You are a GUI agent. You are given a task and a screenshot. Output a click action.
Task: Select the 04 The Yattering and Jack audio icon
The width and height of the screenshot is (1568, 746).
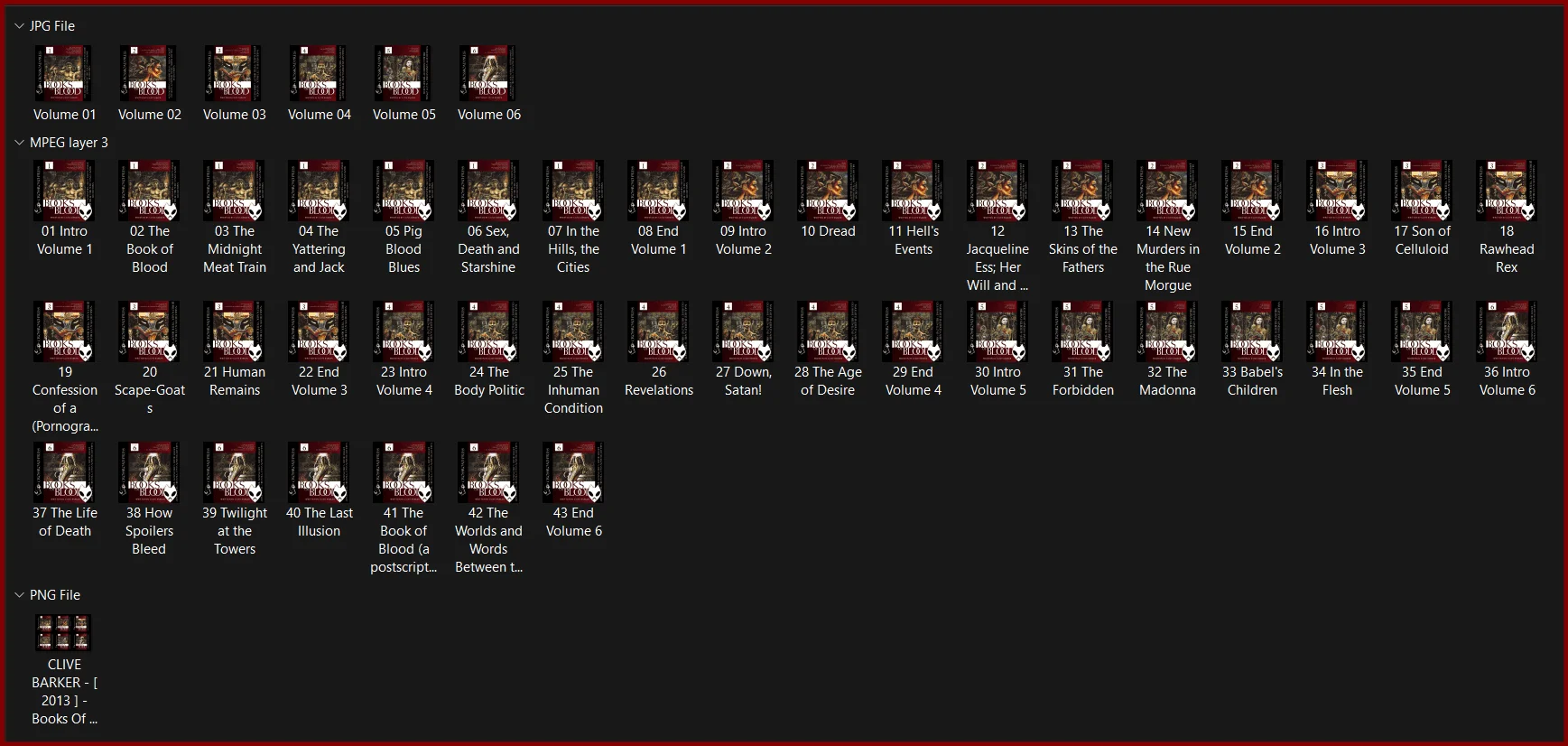319,191
